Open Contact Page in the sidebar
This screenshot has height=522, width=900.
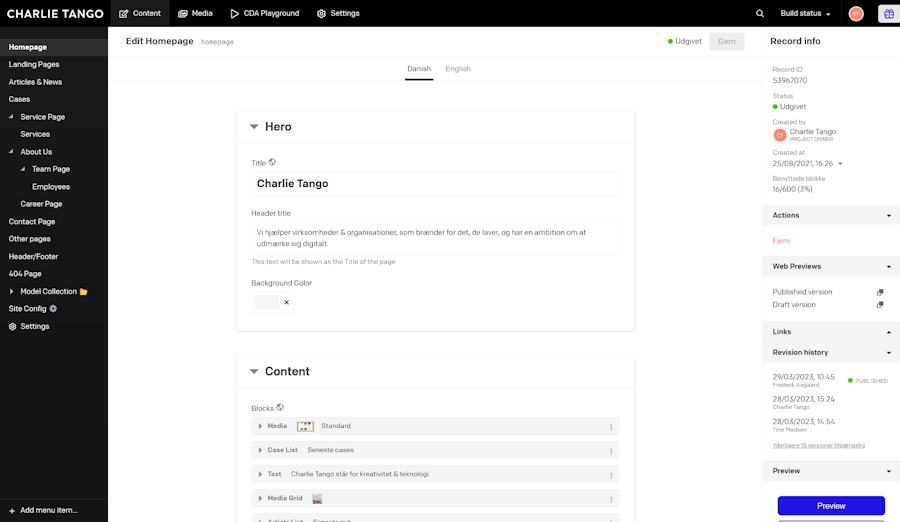tap(32, 222)
